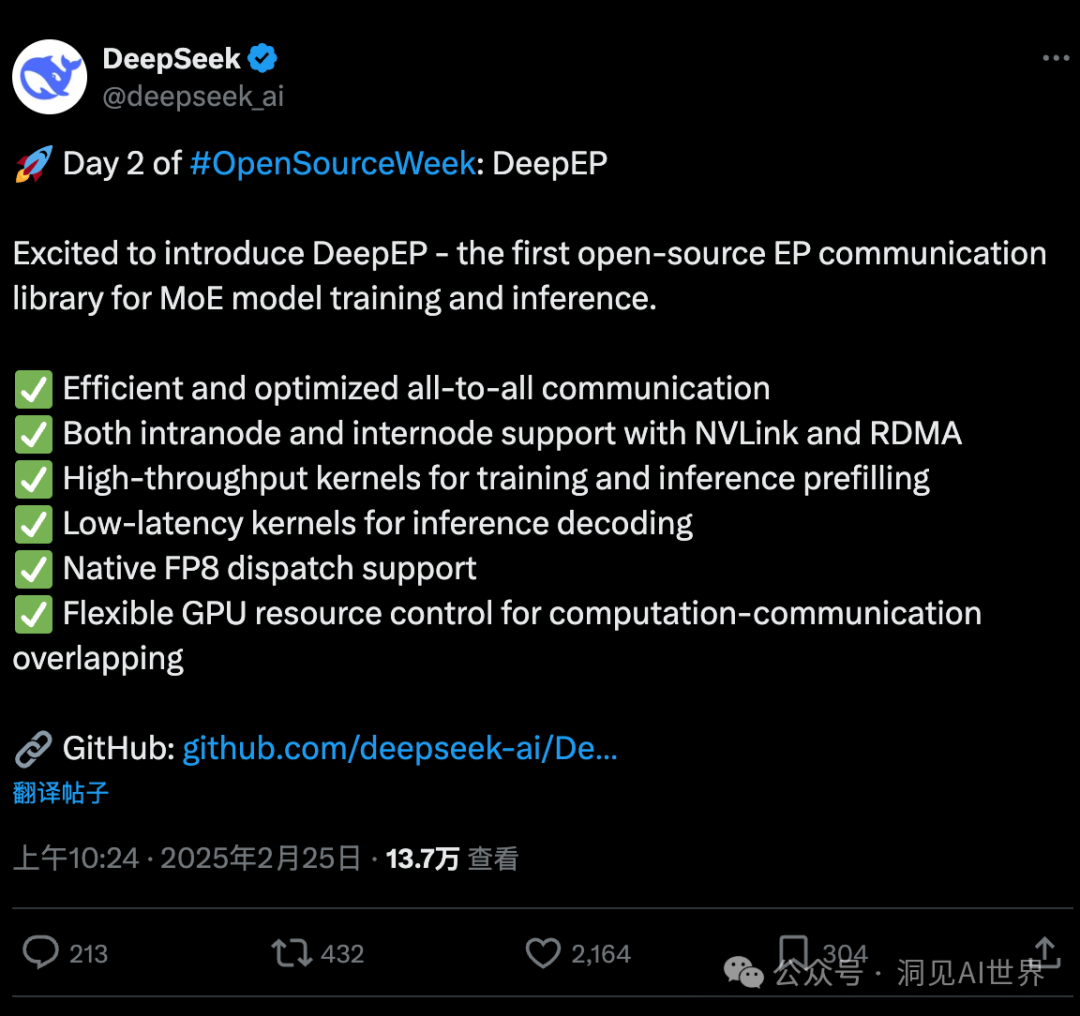Click the DeepSeek whale profile avatar
Screen dimensions: 1080x1016
pos(49,77)
